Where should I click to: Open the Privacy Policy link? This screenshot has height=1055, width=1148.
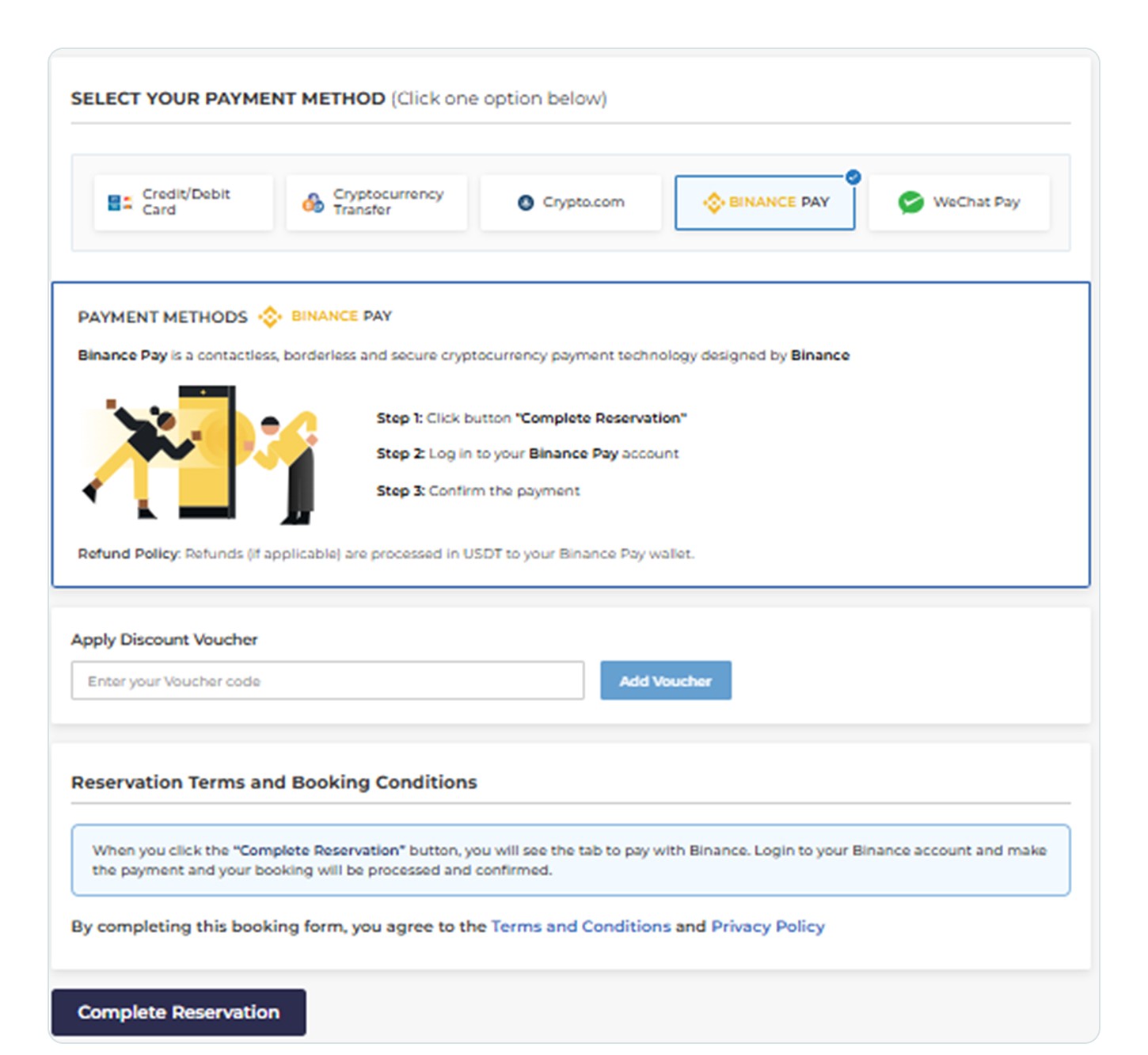pyautogui.click(x=768, y=927)
